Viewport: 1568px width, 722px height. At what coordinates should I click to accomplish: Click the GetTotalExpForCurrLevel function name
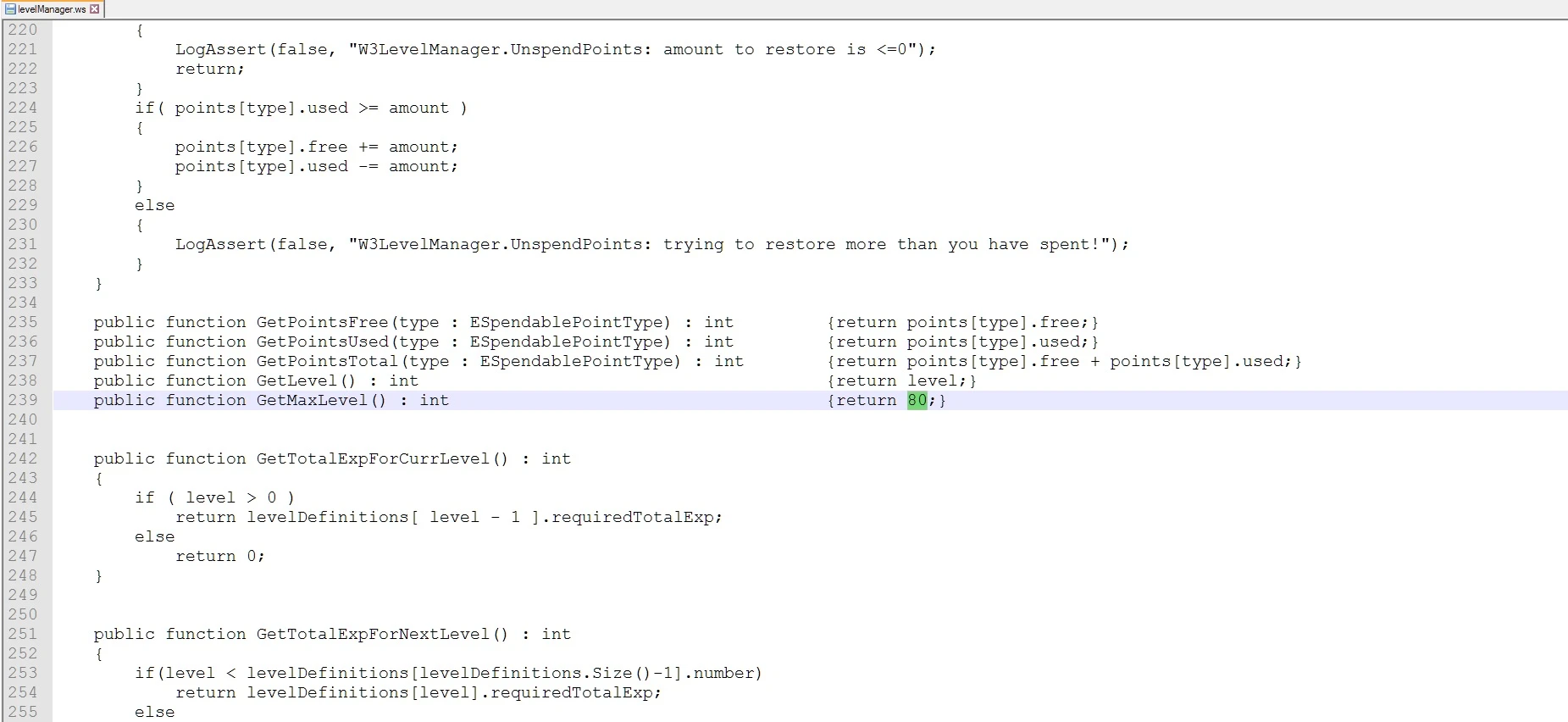click(x=373, y=458)
